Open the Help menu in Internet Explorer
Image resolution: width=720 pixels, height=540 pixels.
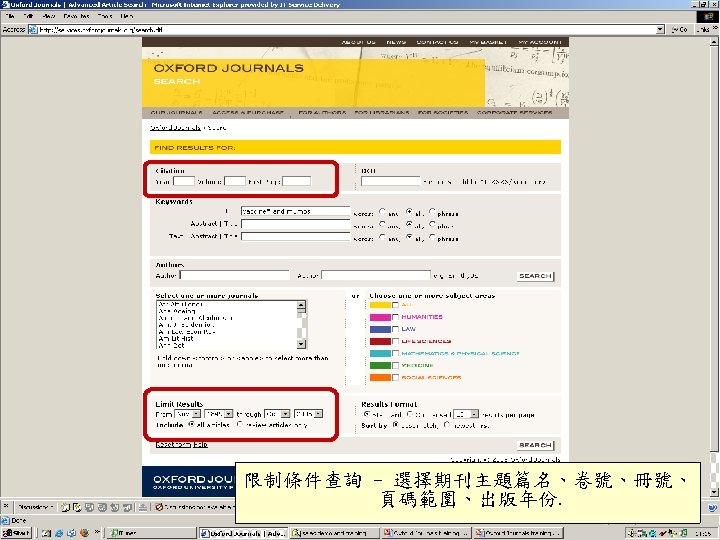[127, 16]
